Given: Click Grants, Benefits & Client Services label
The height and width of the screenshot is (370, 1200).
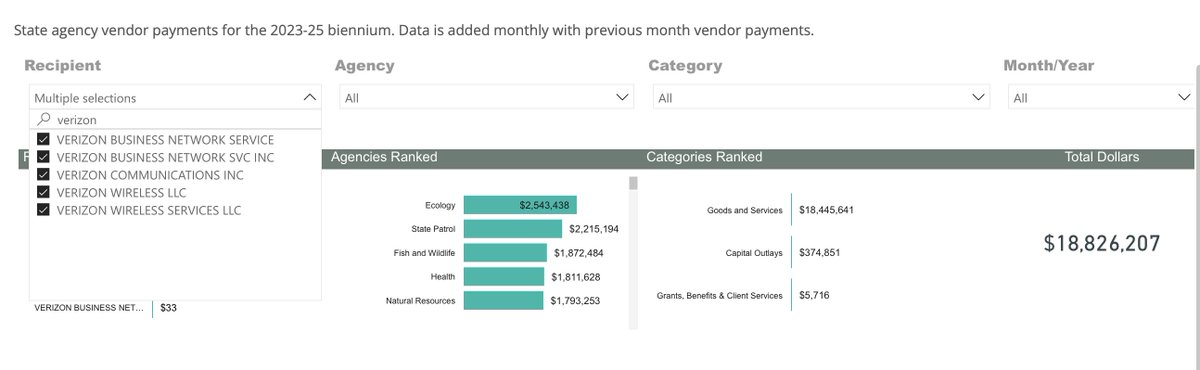Looking at the screenshot, I should pyautogui.click(x=719, y=296).
